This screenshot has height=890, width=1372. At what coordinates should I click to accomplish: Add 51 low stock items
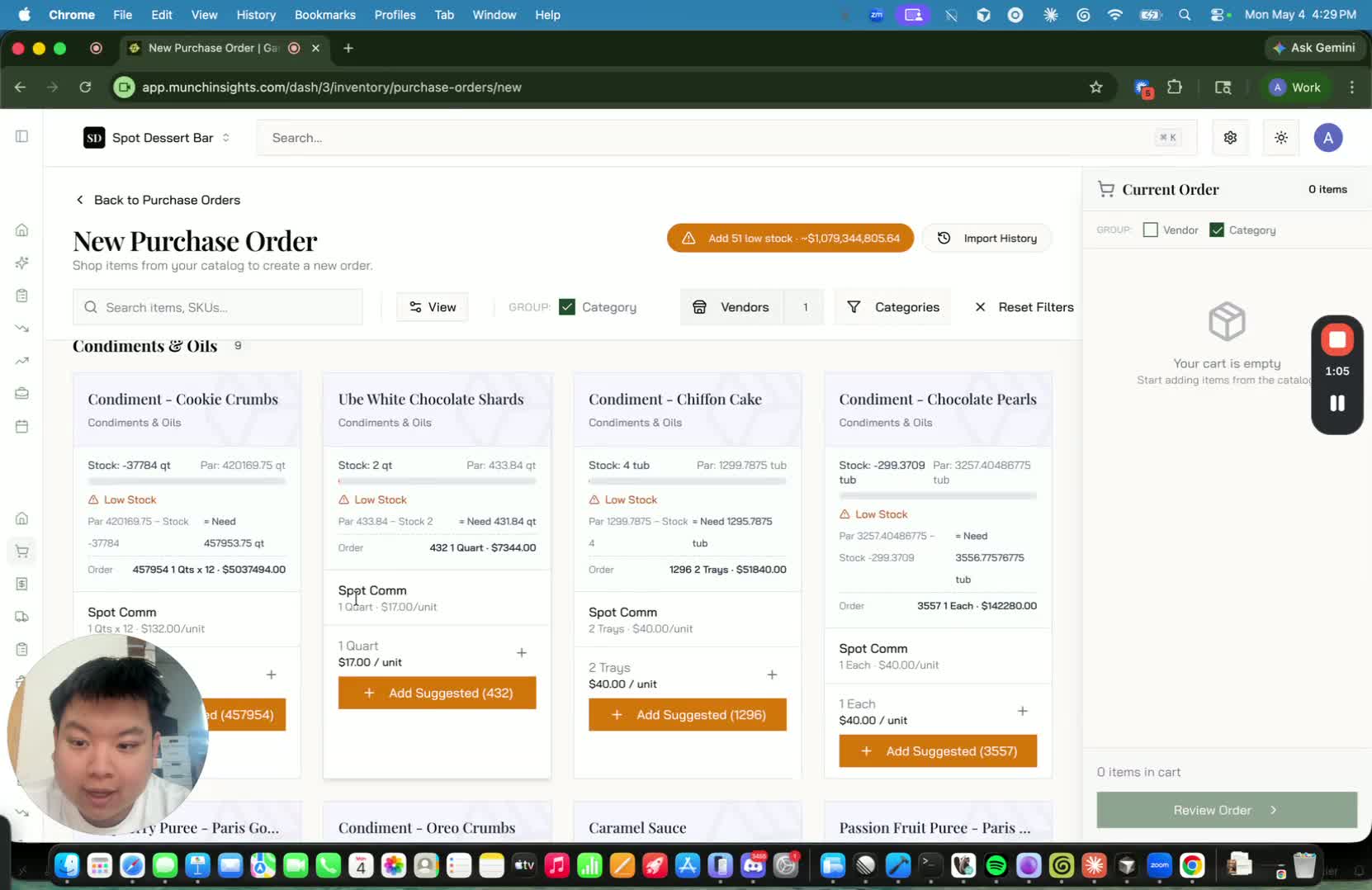(790, 238)
